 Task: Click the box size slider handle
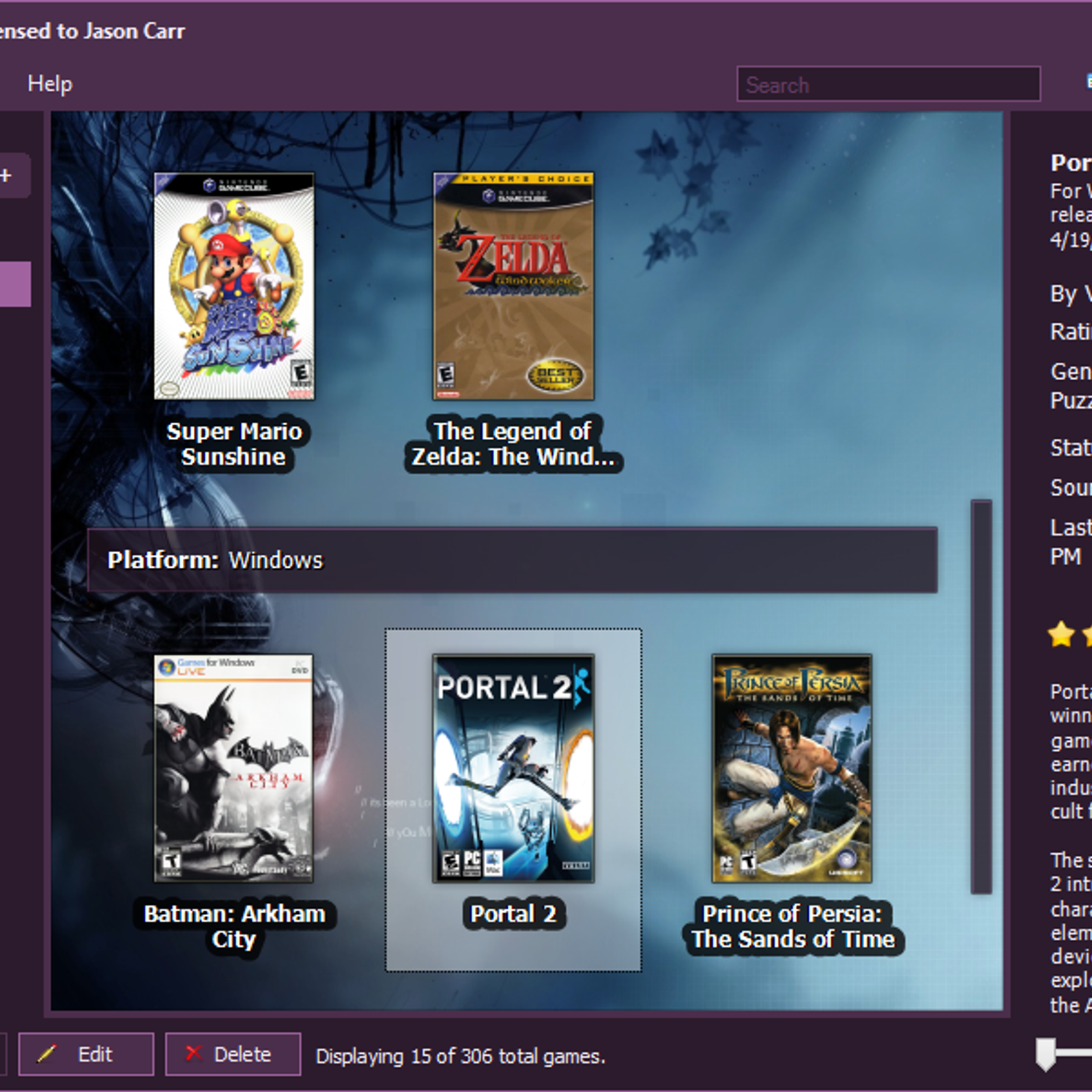coord(1046,1054)
